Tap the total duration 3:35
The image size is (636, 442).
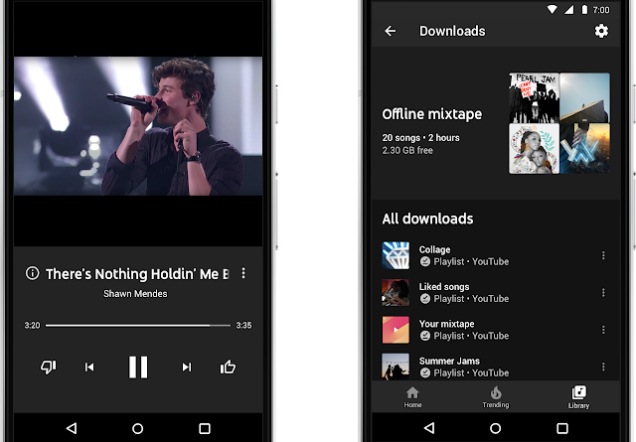pos(244,325)
